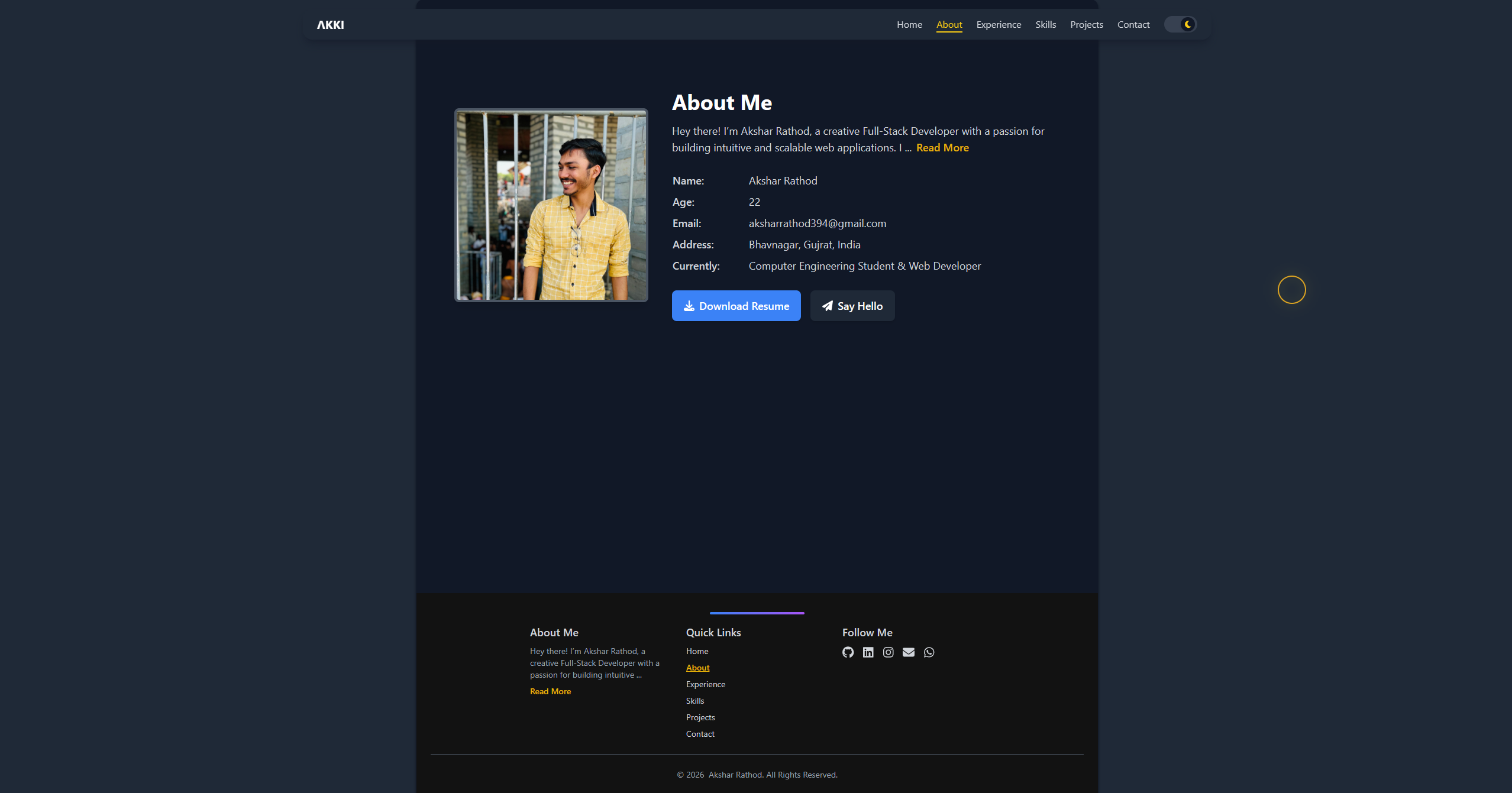Open the WhatsApp icon under Follow Me
Viewport: 1512px width, 793px height.
point(929,652)
